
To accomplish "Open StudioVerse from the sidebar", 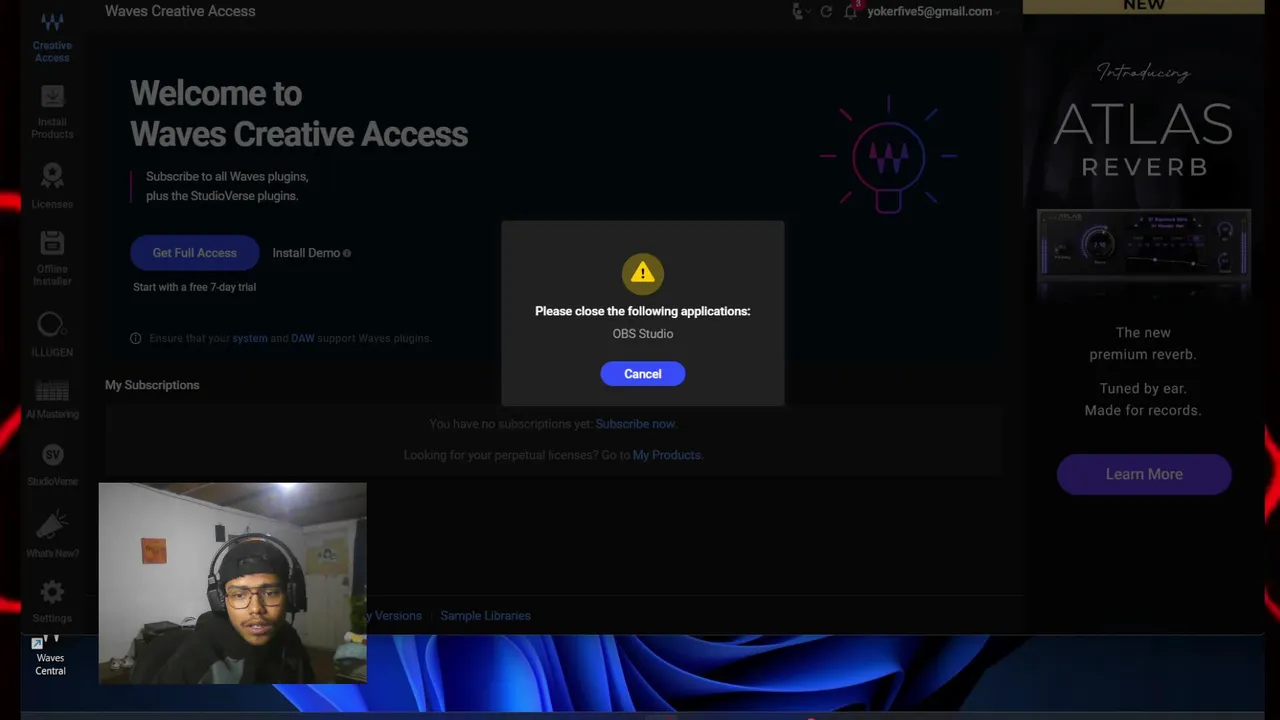I will pos(52,465).
